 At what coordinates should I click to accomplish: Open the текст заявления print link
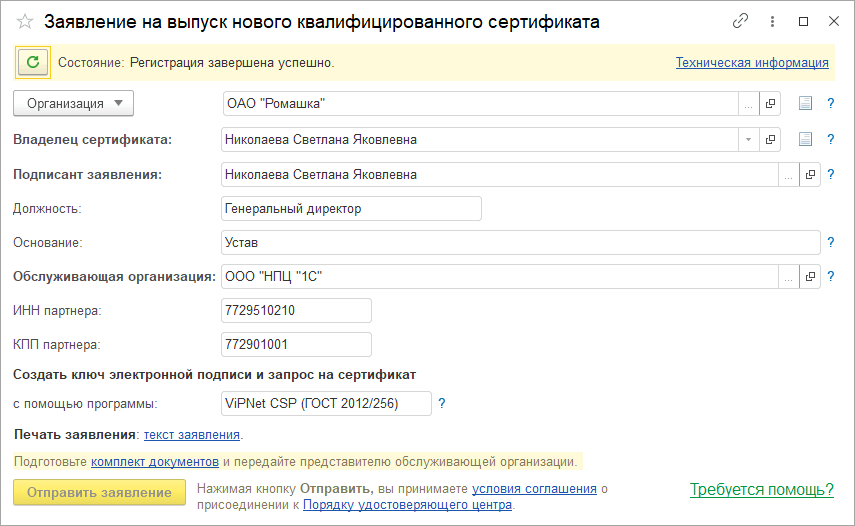192,435
